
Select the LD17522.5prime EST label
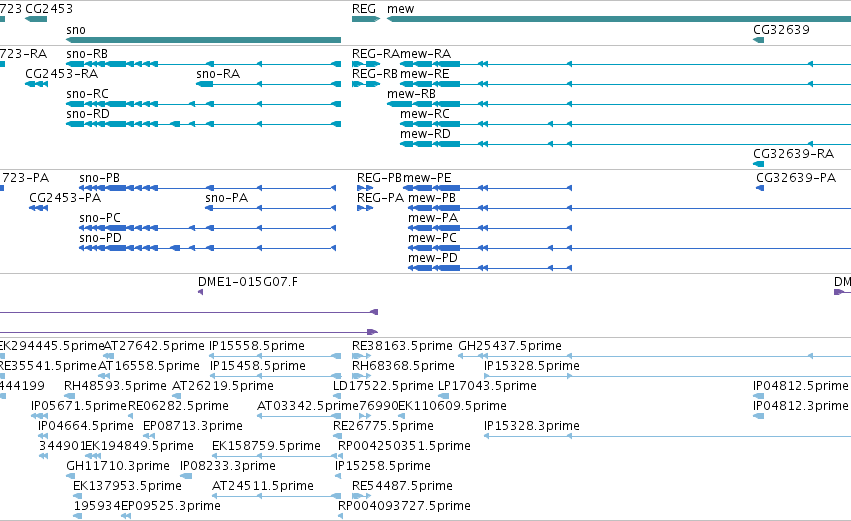(383, 386)
